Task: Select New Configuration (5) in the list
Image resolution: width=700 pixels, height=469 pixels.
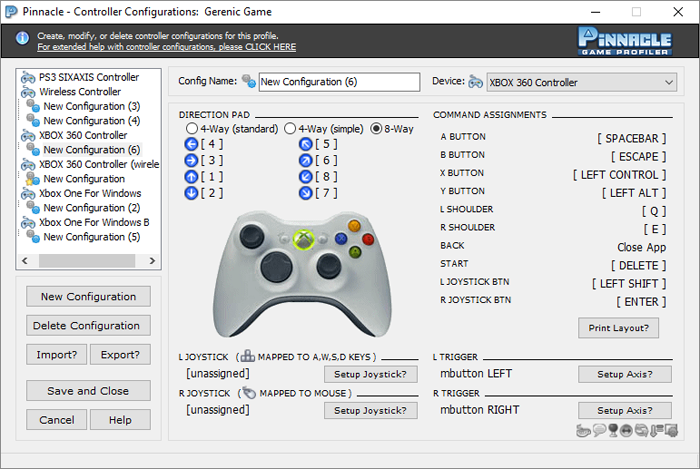Action: click(92, 237)
